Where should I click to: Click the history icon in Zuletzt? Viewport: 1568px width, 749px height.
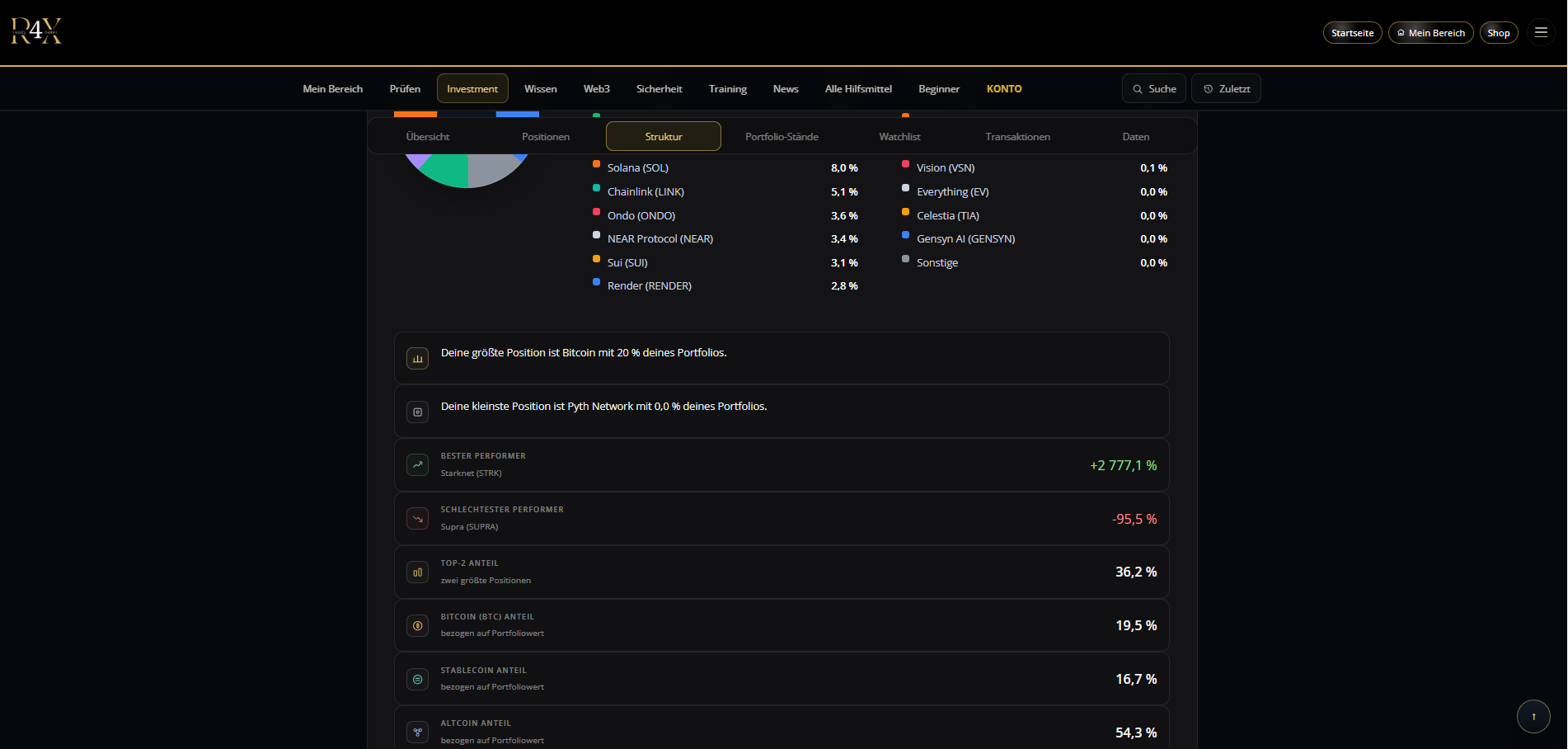[x=1209, y=89]
